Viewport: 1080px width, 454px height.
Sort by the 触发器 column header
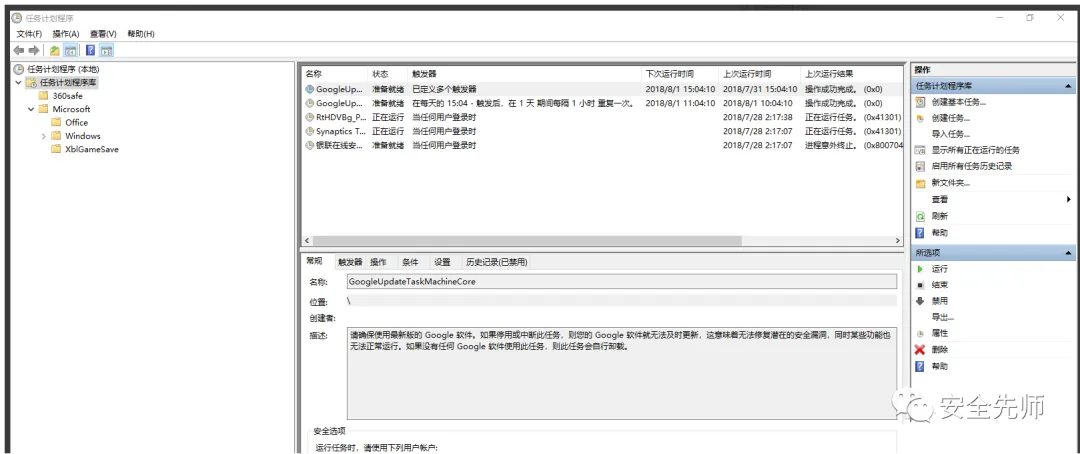[x=525, y=74]
